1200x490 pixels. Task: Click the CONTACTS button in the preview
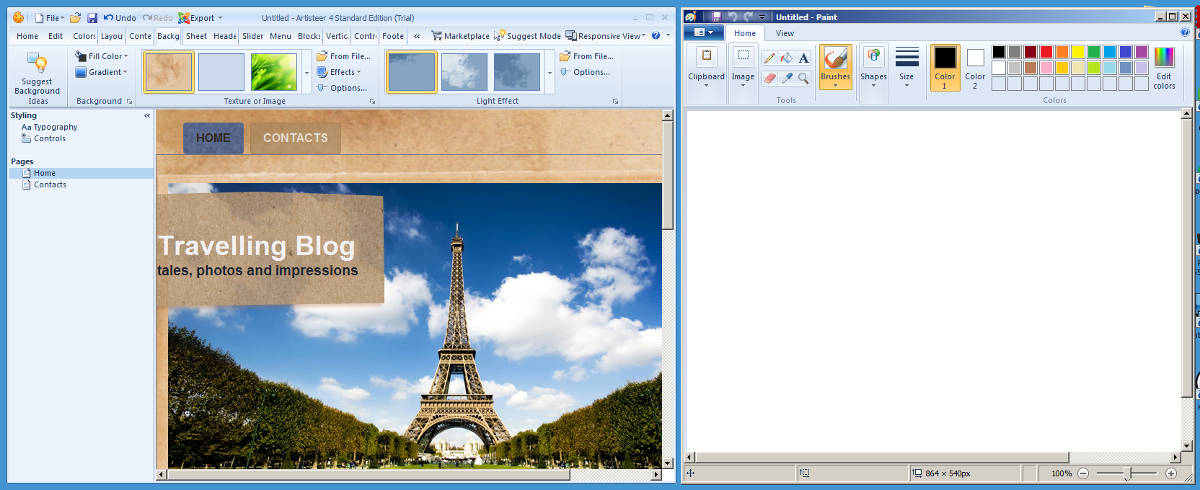295,138
